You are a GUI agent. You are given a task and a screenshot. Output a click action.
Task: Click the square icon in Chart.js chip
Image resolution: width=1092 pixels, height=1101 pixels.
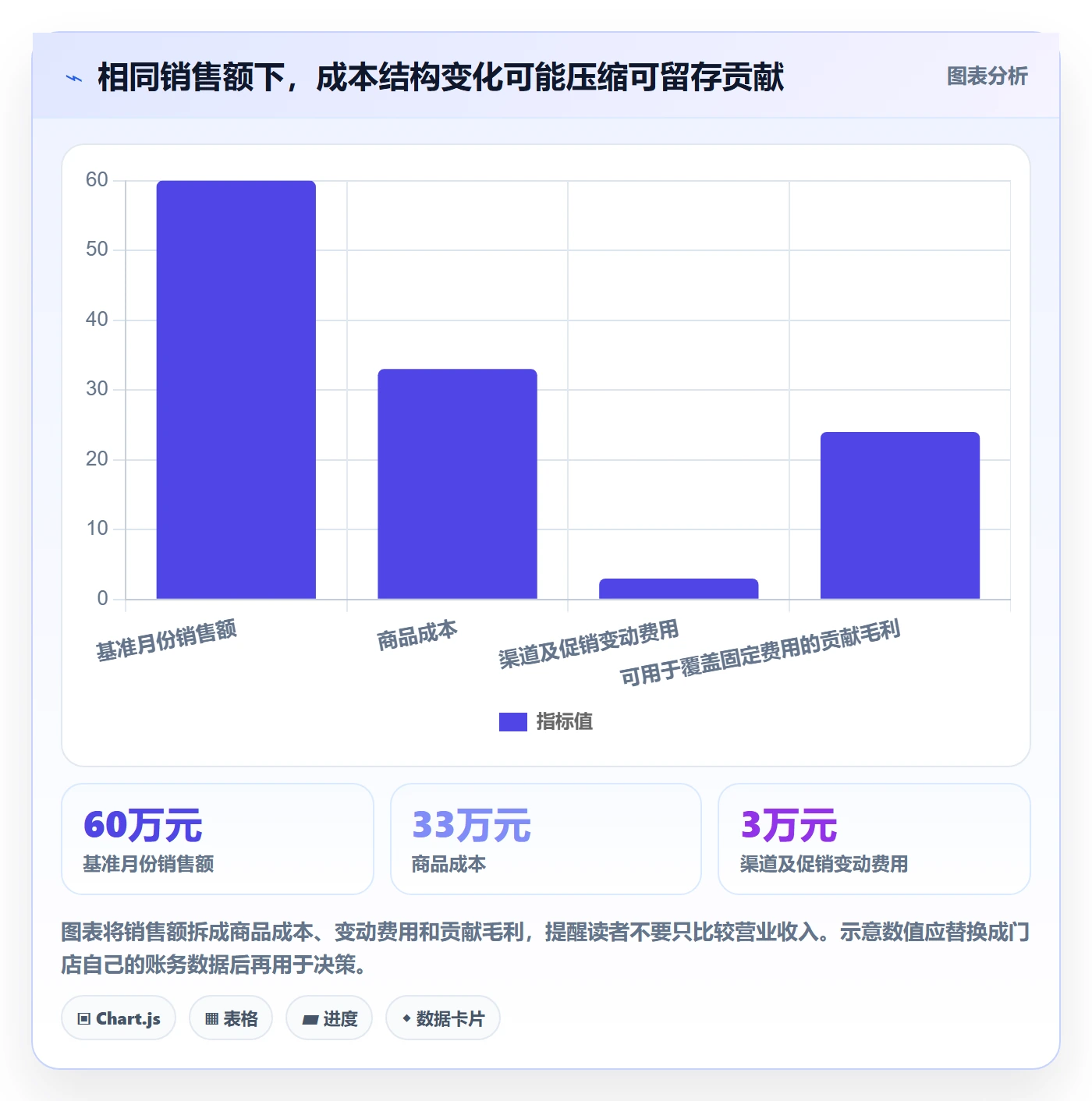(84, 1019)
